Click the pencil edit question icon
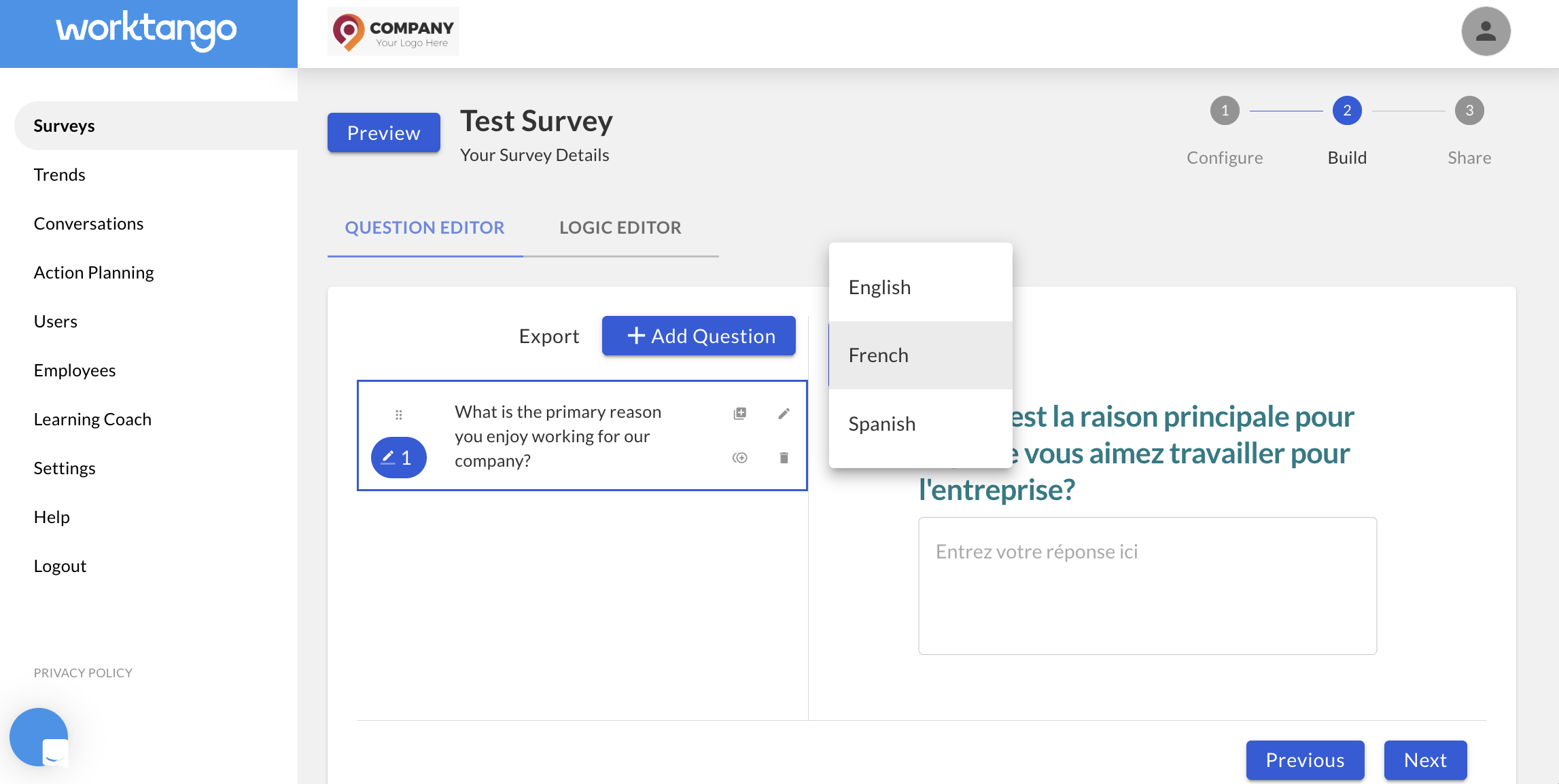Image resolution: width=1559 pixels, height=784 pixels. pos(784,413)
